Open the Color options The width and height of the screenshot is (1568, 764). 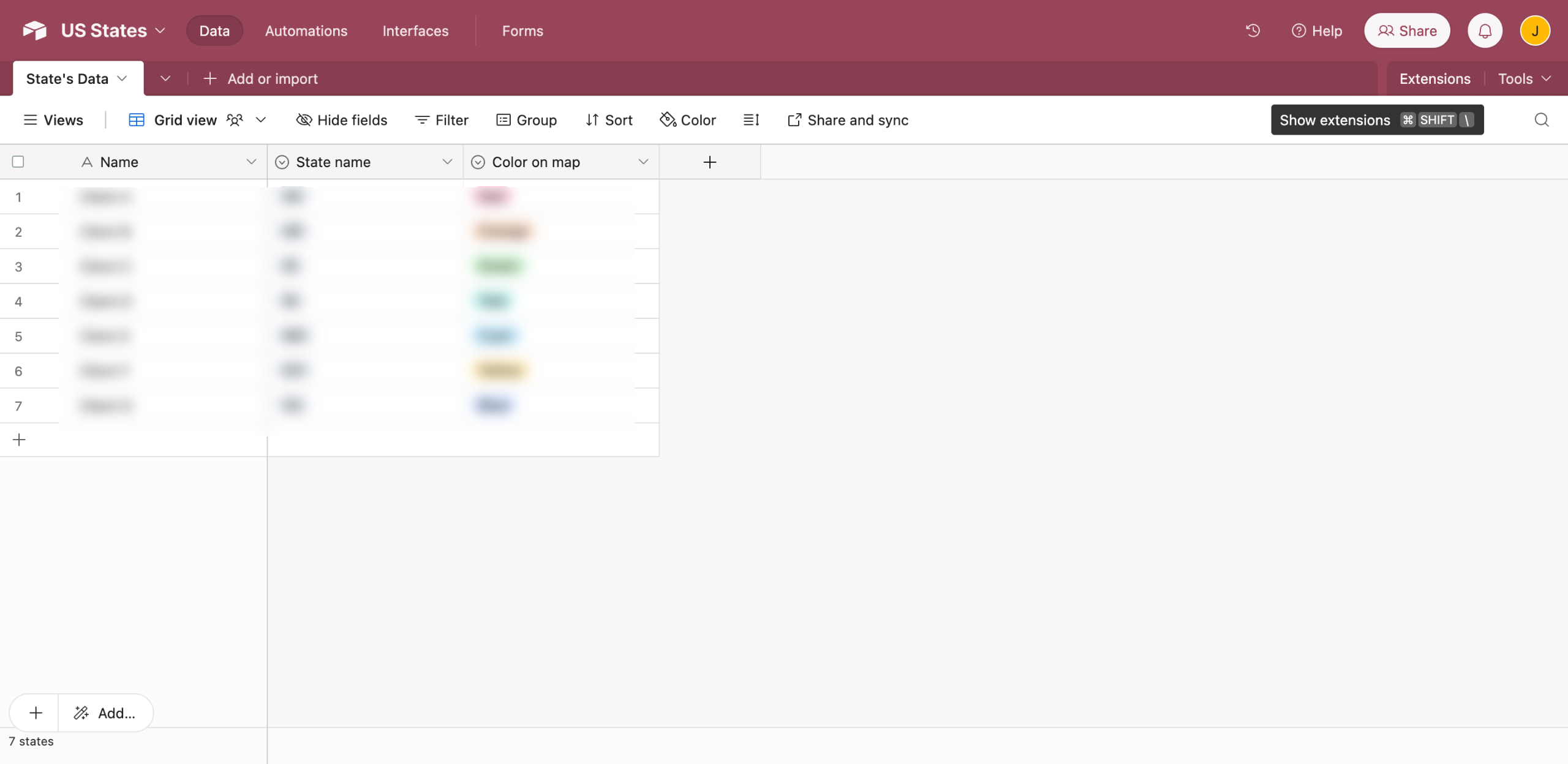(688, 120)
